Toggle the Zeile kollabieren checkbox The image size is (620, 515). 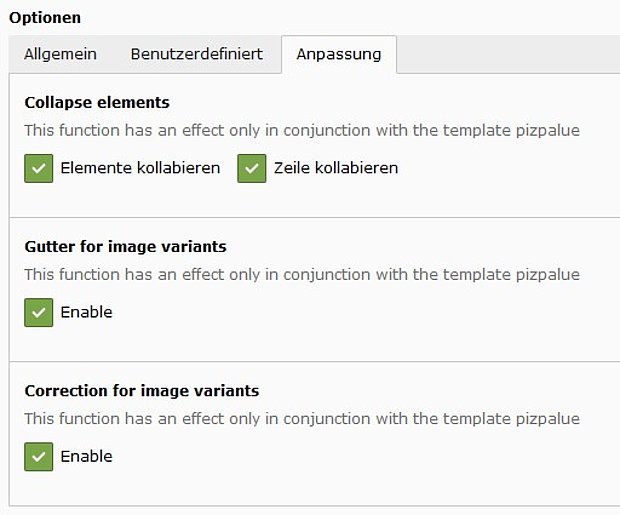click(252, 168)
